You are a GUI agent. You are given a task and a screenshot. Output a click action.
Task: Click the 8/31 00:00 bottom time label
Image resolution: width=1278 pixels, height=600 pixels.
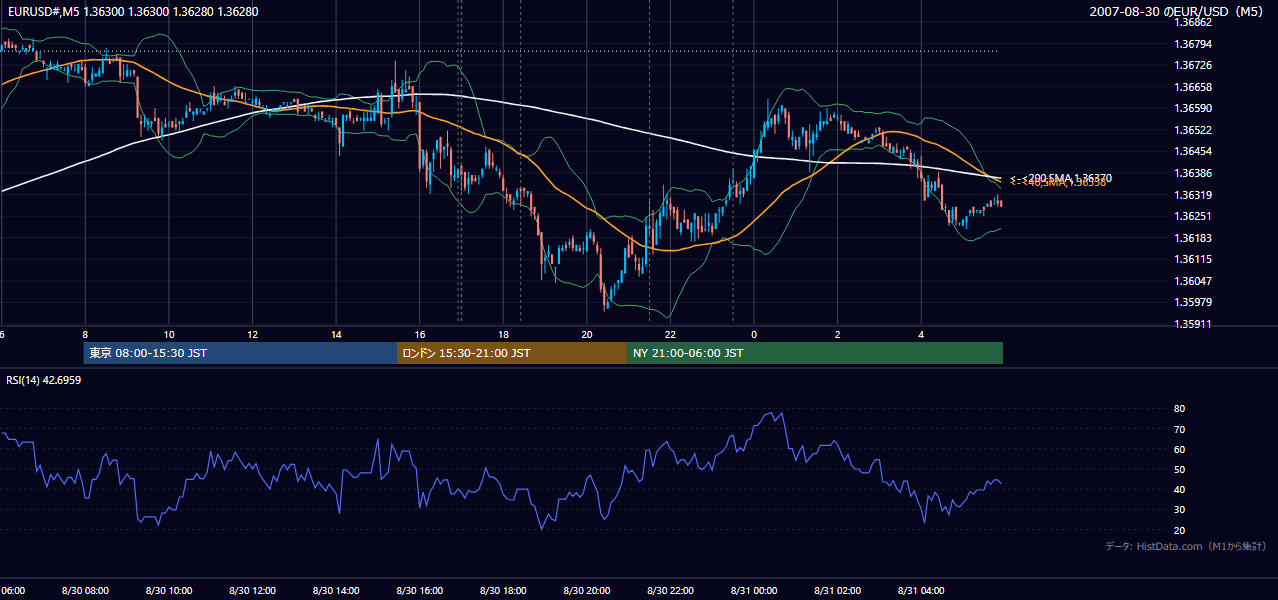[x=754, y=591]
